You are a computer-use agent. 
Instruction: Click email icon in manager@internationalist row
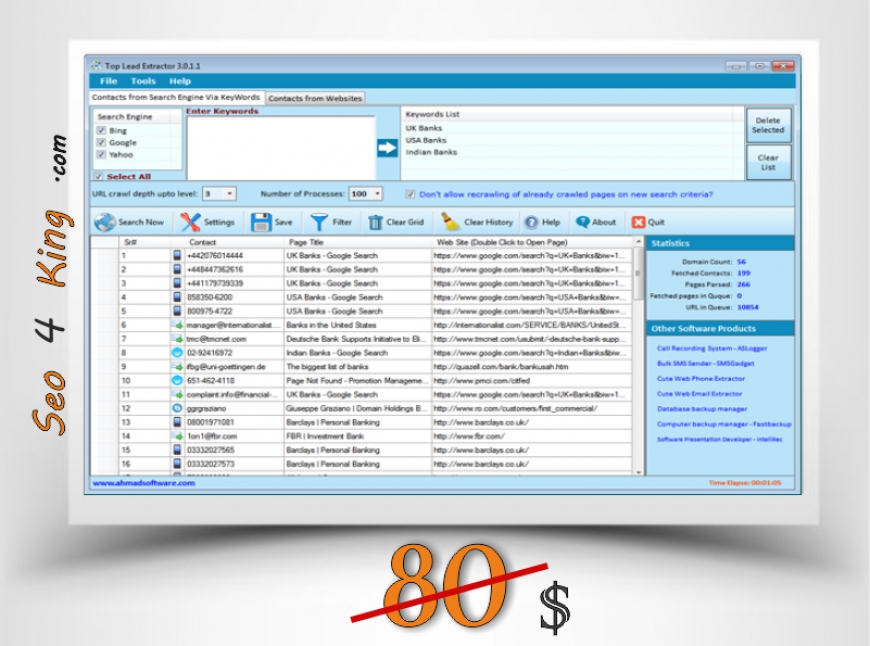click(x=178, y=325)
